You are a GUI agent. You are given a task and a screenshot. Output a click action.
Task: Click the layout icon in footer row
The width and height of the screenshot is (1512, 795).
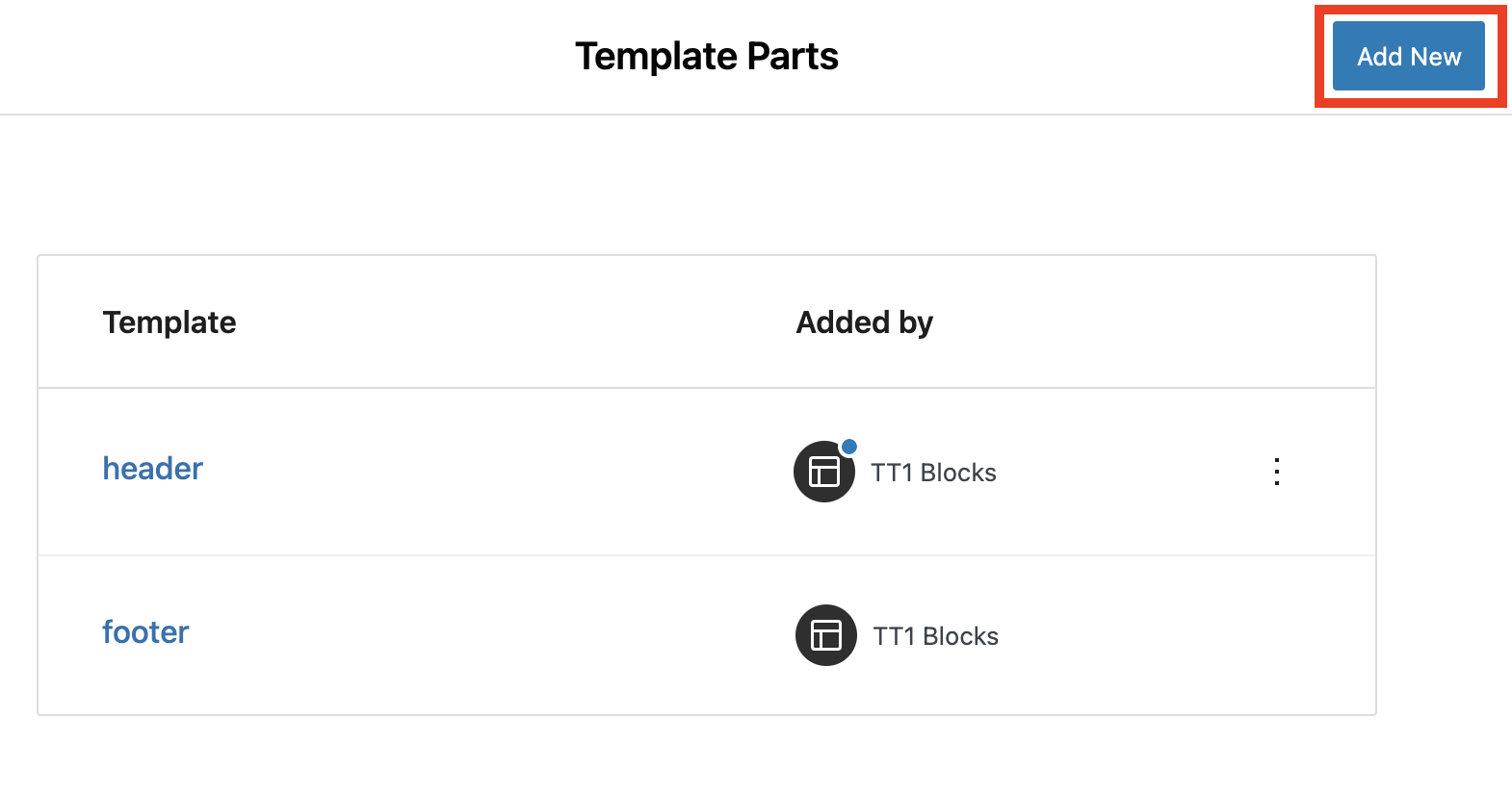pyautogui.click(x=826, y=635)
